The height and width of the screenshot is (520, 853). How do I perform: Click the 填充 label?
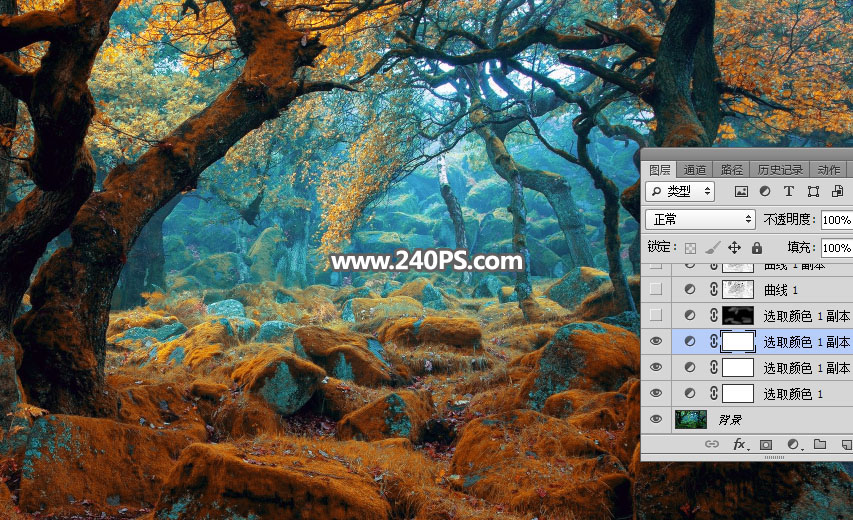[802, 247]
